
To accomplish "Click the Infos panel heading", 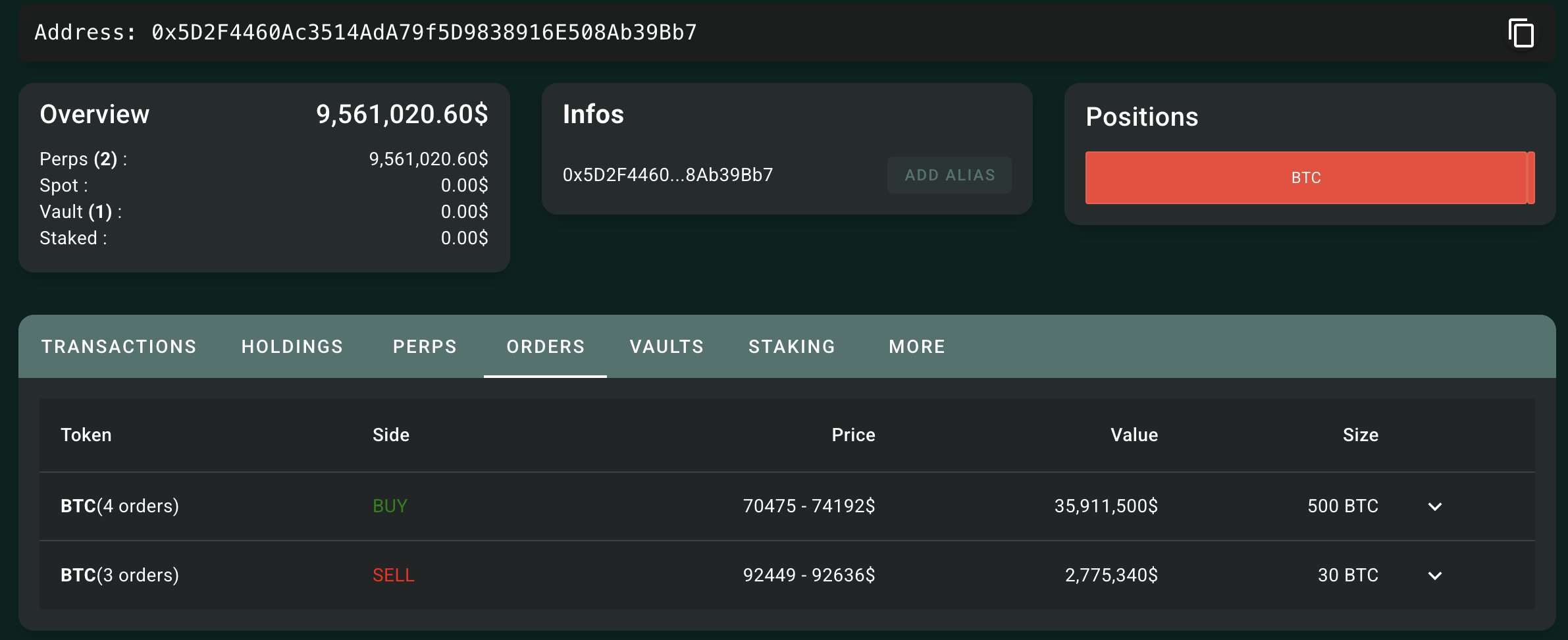I will pos(593,115).
